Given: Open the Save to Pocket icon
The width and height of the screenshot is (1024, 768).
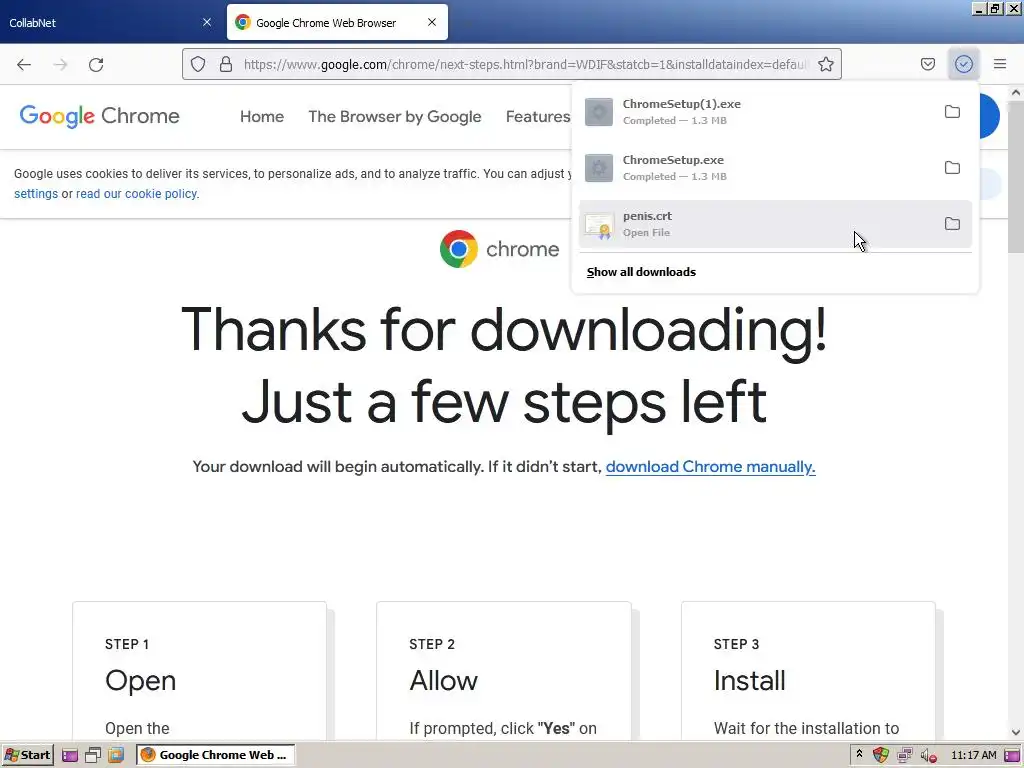Looking at the screenshot, I should (x=927, y=64).
